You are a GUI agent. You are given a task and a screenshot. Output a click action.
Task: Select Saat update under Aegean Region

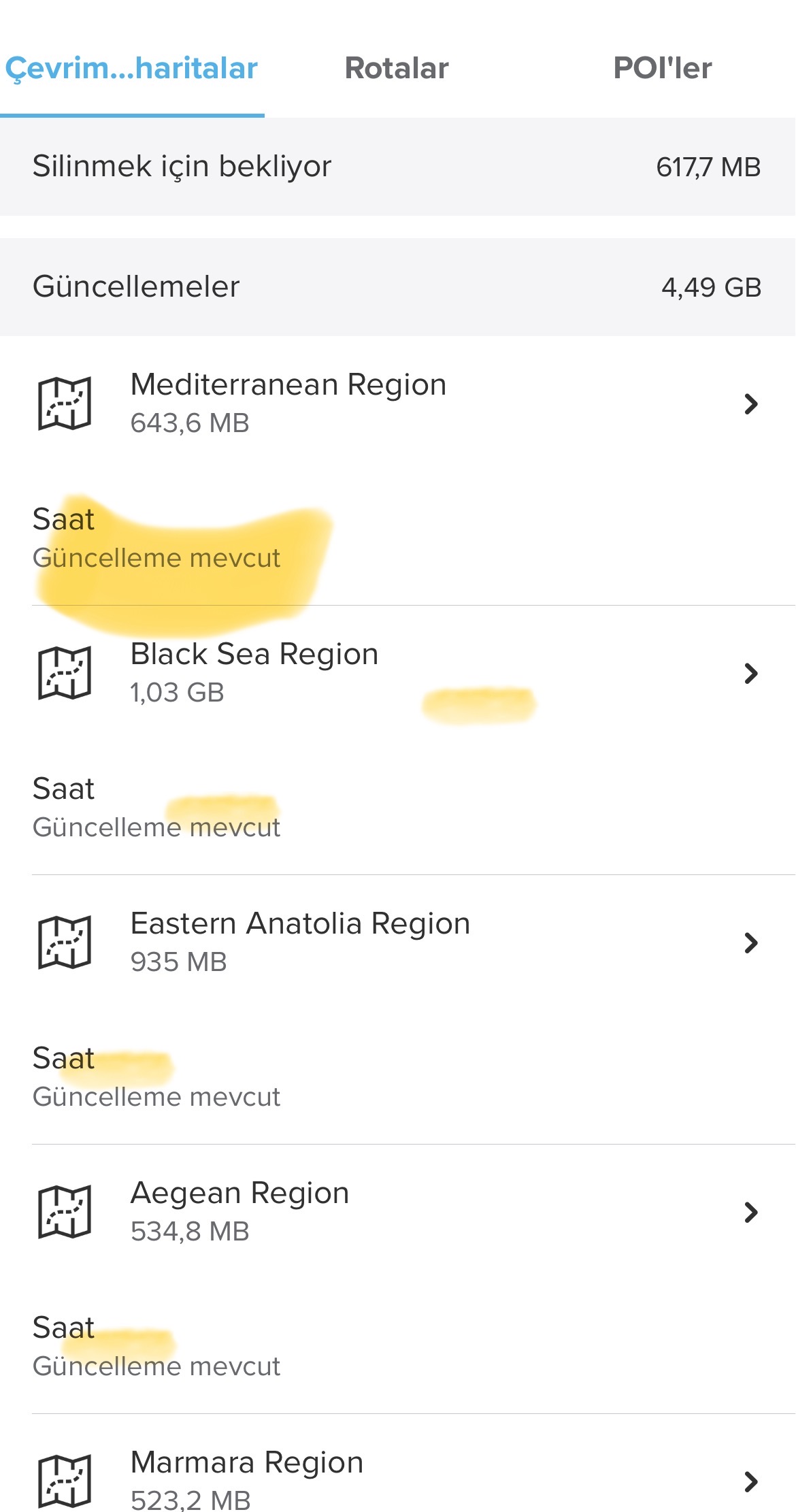(156, 1347)
